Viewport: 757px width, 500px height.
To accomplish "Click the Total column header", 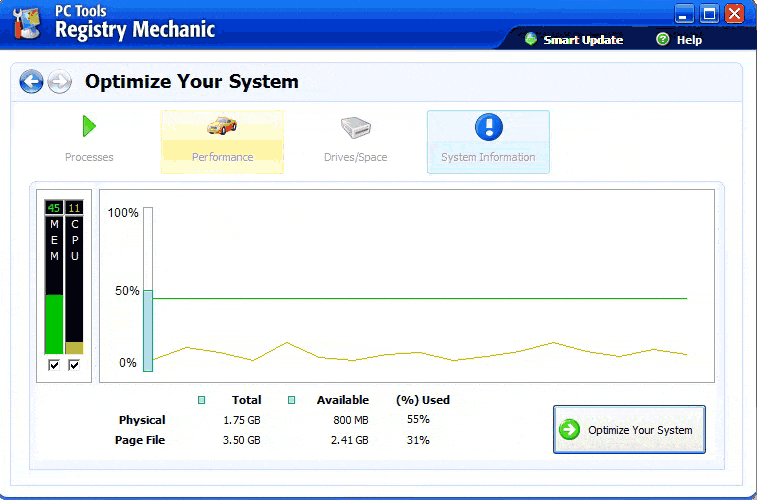I will (x=246, y=400).
